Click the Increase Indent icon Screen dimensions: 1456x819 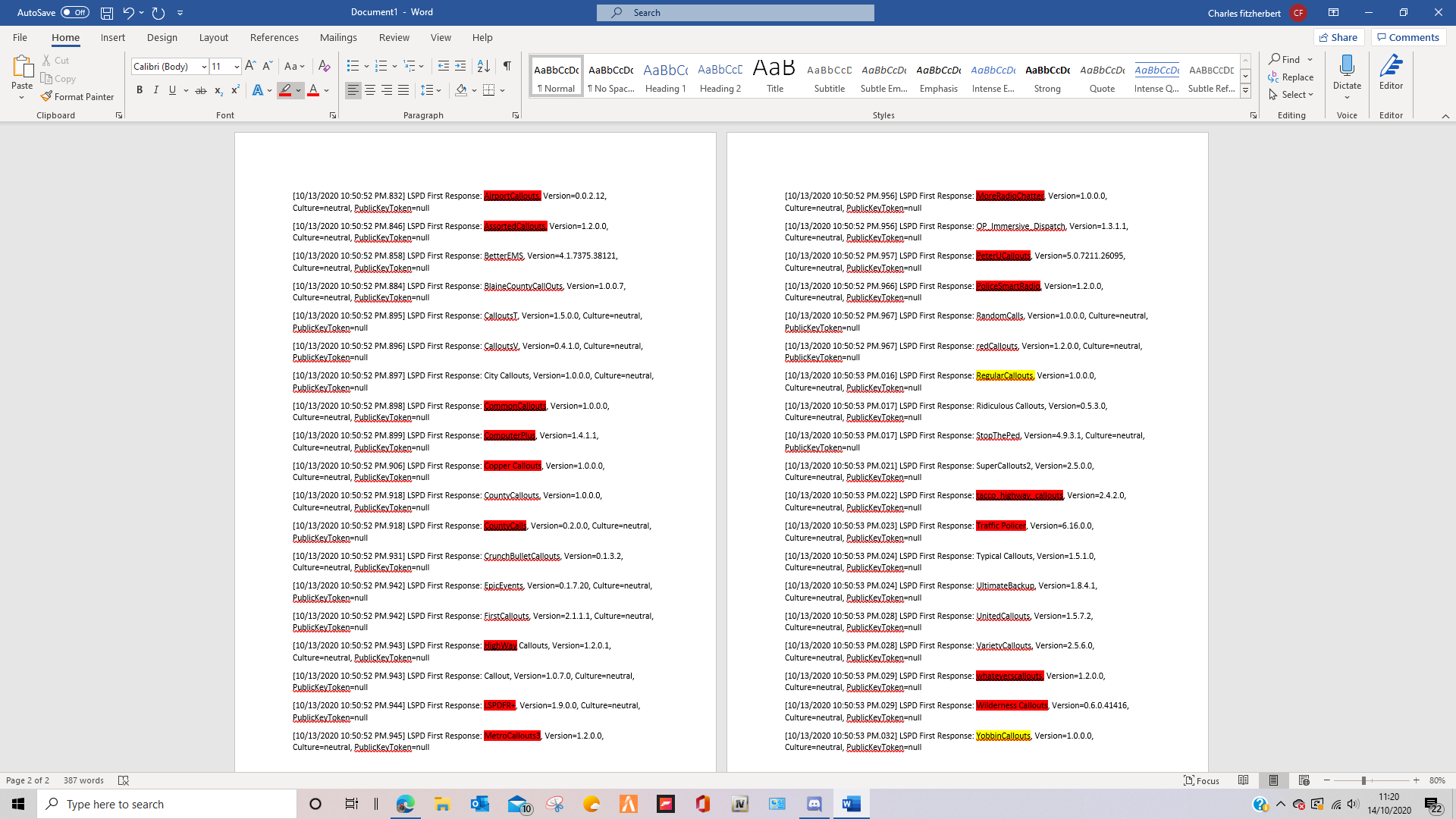click(x=460, y=66)
